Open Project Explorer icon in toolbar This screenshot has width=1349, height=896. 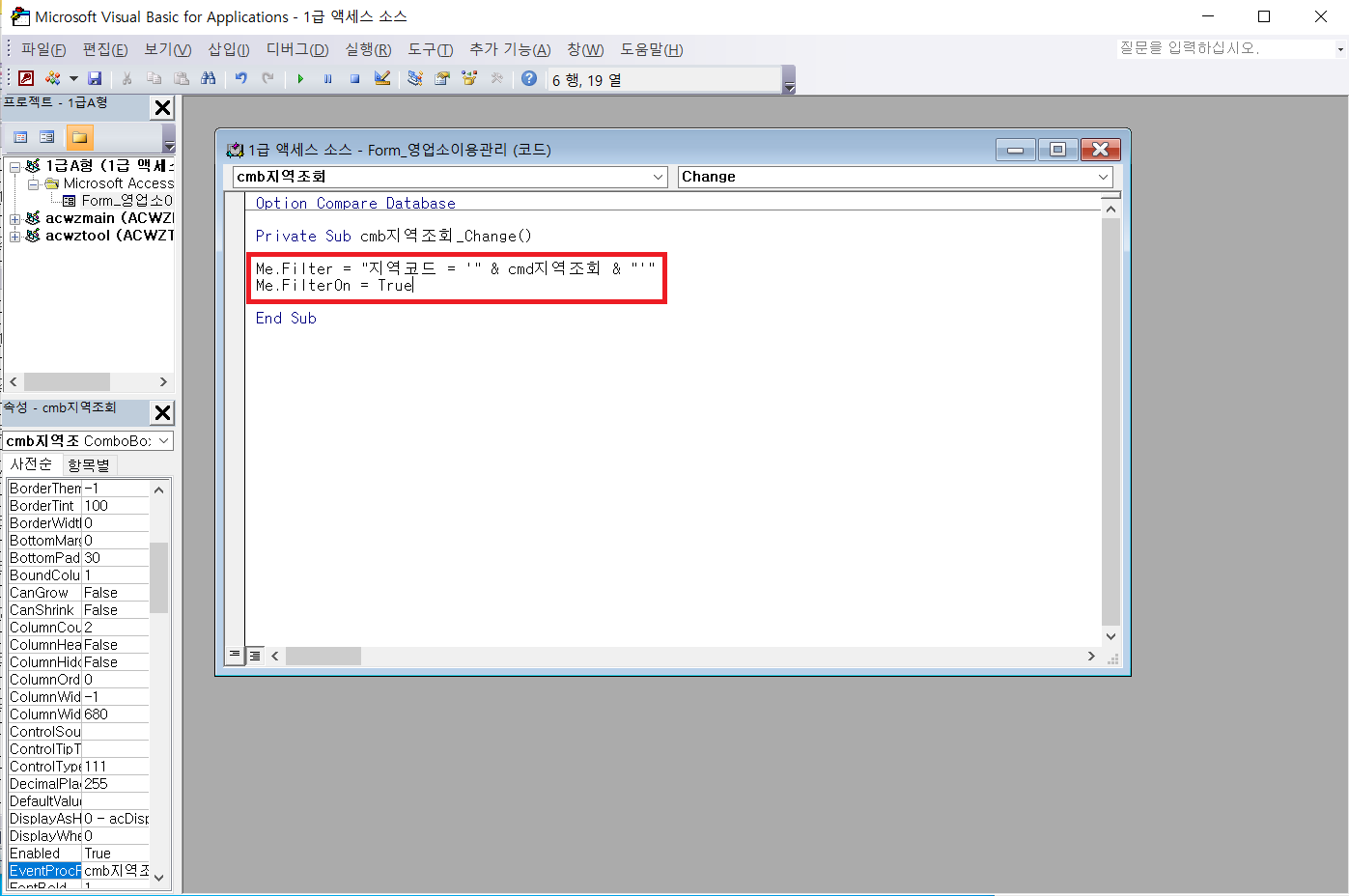[415, 78]
